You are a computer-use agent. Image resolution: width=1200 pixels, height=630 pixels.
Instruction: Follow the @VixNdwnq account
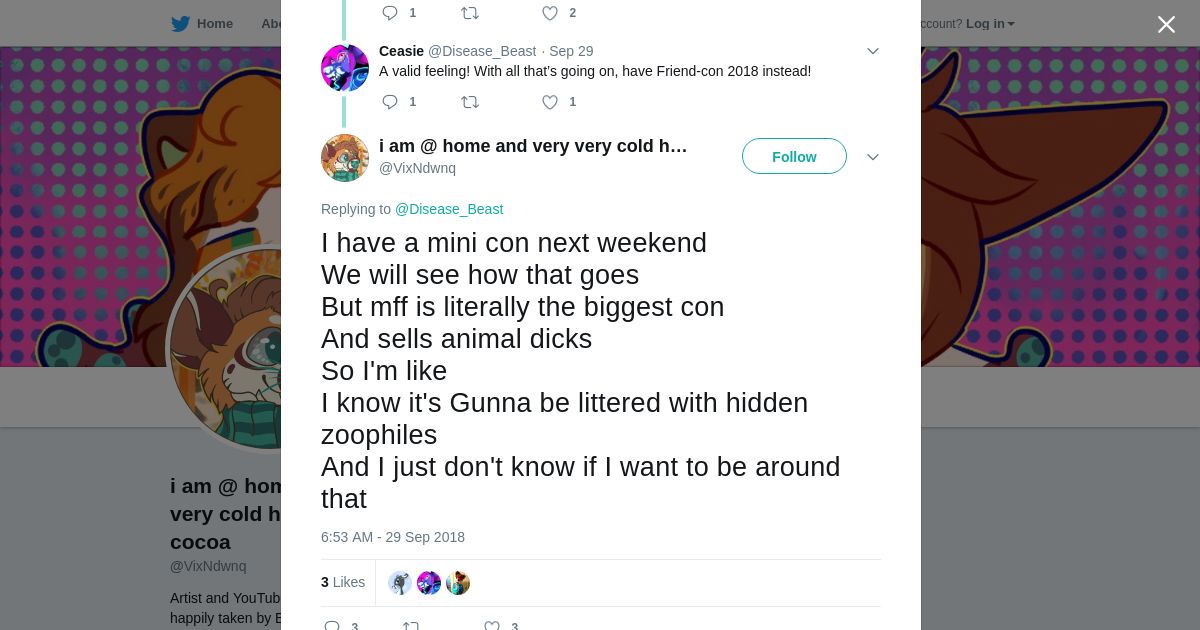(794, 157)
